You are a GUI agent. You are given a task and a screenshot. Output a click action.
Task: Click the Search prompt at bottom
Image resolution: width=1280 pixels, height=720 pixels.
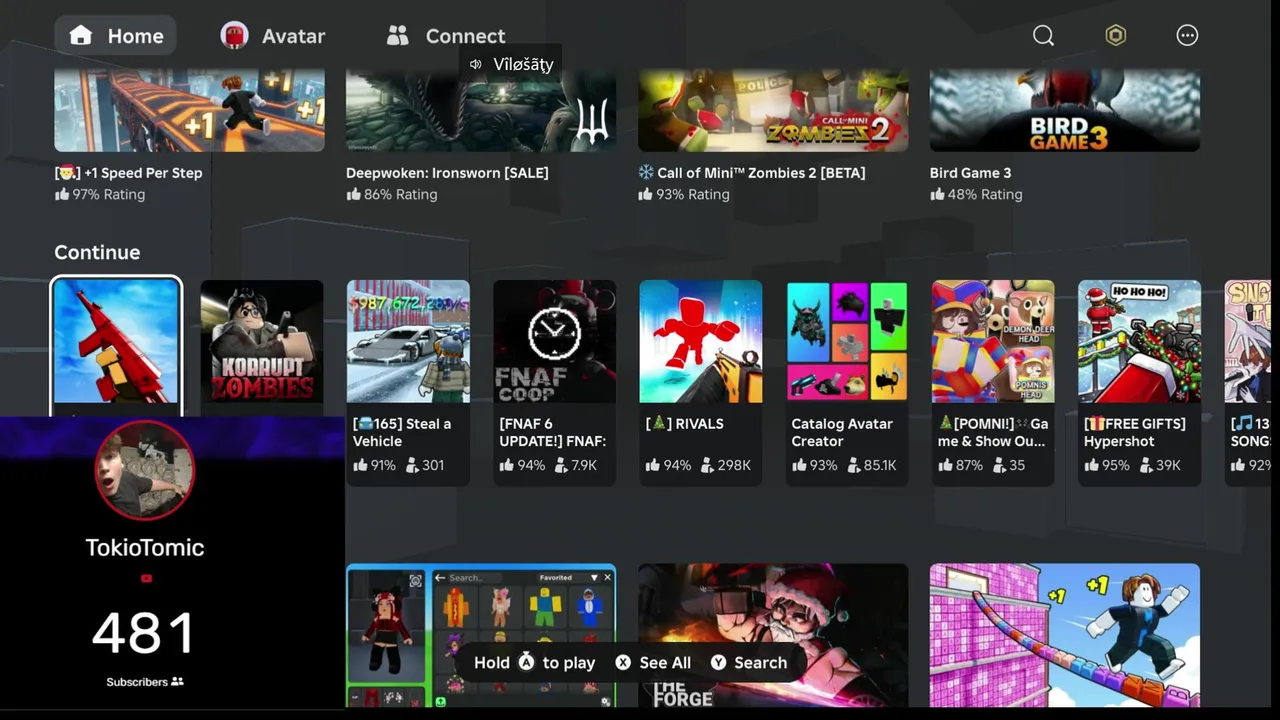click(x=749, y=663)
